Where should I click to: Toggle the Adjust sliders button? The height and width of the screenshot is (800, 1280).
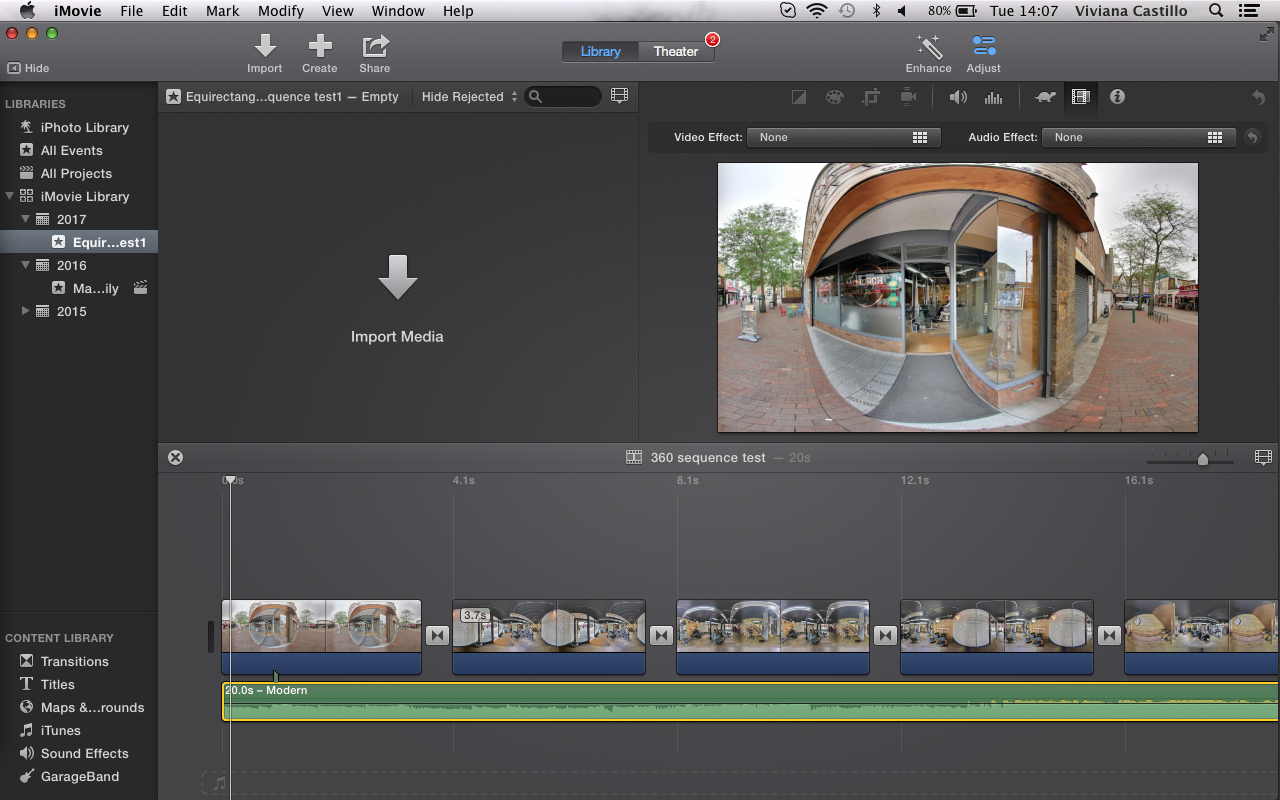coord(984,46)
